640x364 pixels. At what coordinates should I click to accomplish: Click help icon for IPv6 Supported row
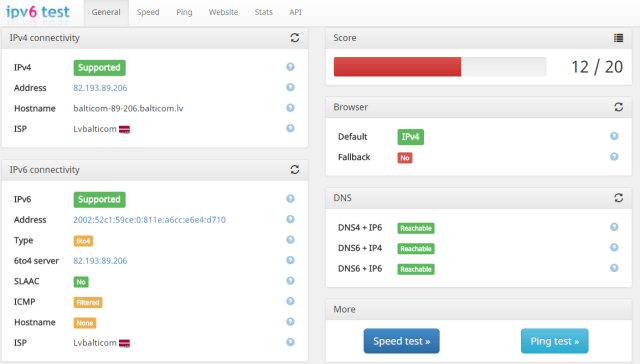tap(290, 199)
